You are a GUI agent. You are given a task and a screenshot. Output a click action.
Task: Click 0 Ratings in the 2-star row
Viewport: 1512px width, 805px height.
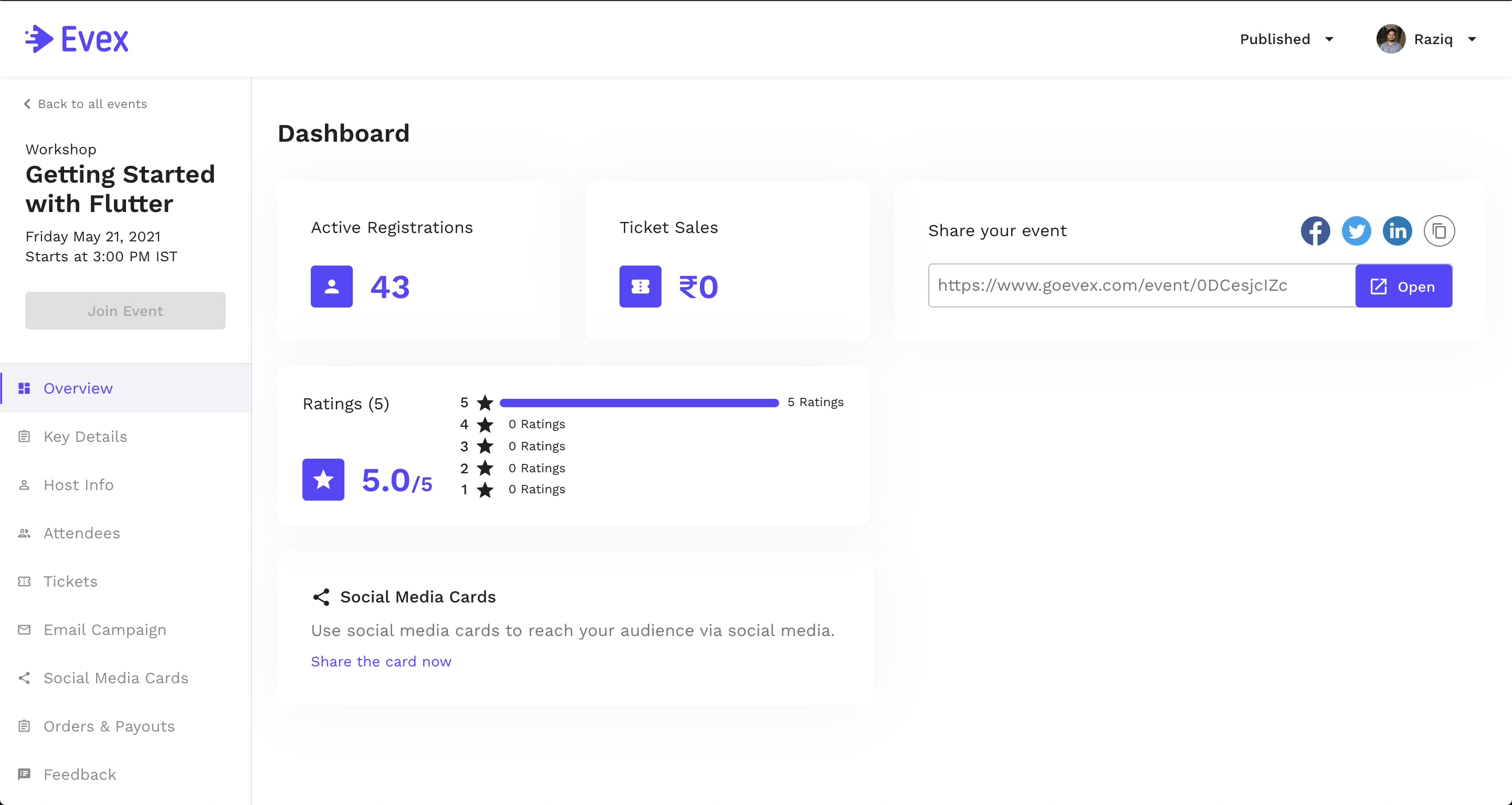(537, 468)
